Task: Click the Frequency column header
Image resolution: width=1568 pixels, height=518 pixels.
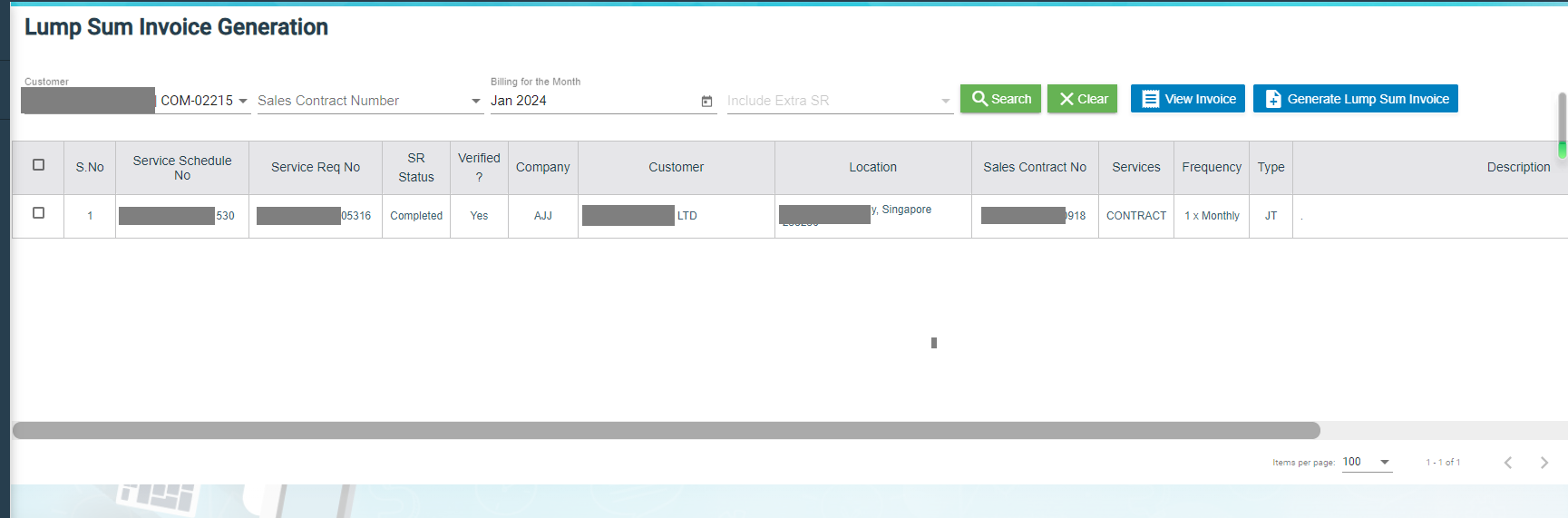Action: [1212, 168]
